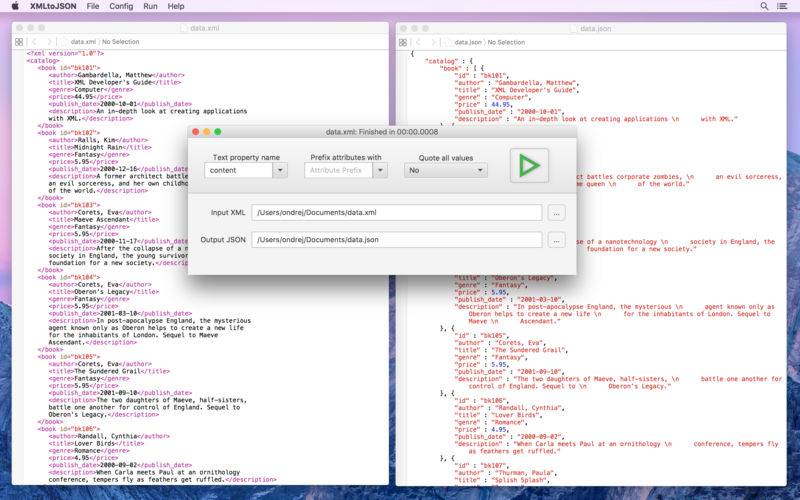Viewport: 800px width, 500px height.
Task: Go back in data.xml window navigation
Action: [x=34, y=42]
